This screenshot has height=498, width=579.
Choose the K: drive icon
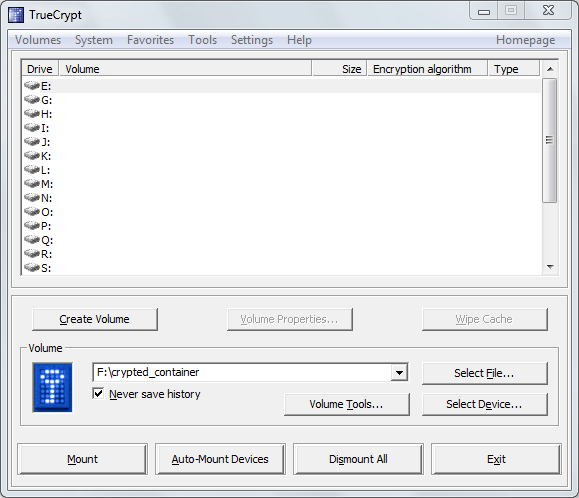tap(32, 156)
